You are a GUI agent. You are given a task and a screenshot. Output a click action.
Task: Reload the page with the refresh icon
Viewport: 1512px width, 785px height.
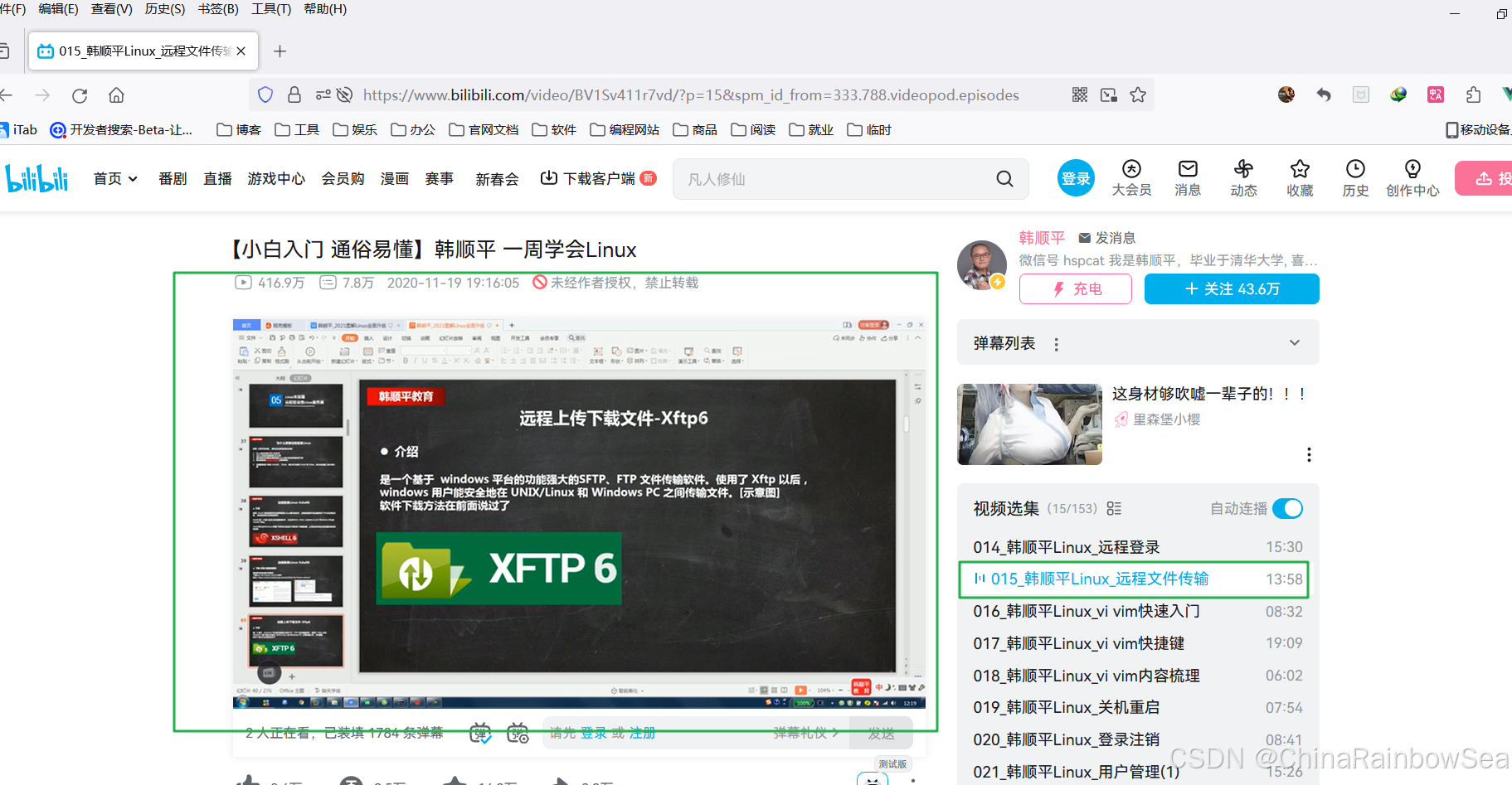(80, 94)
